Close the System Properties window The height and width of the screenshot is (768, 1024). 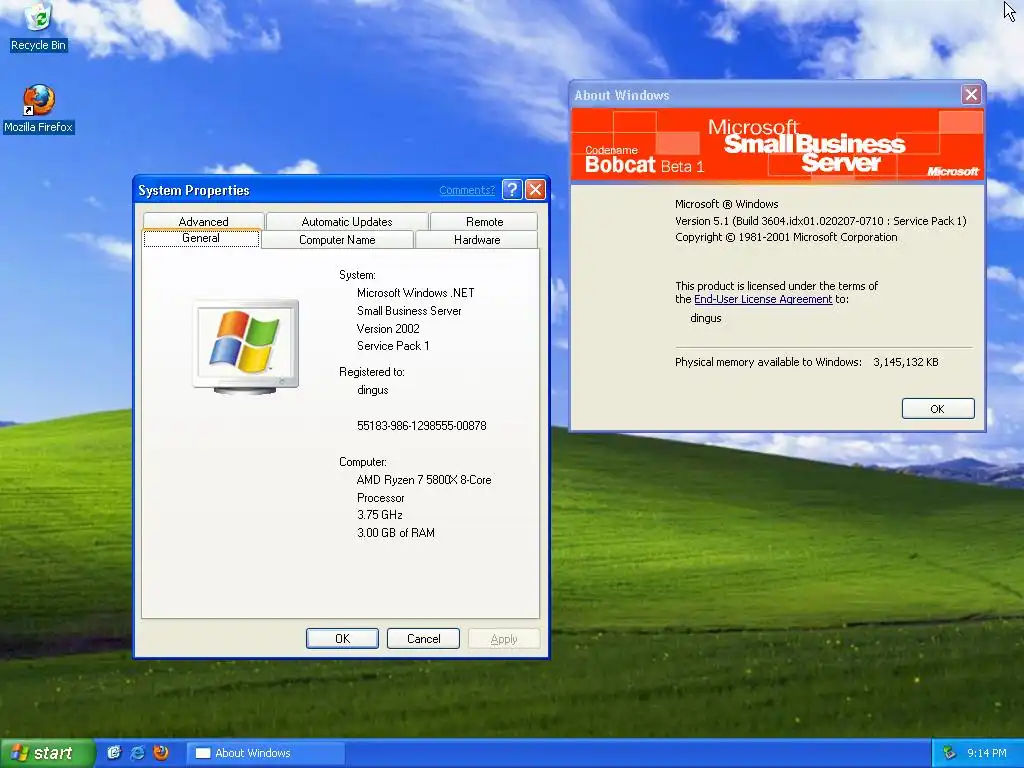point(536,190)
